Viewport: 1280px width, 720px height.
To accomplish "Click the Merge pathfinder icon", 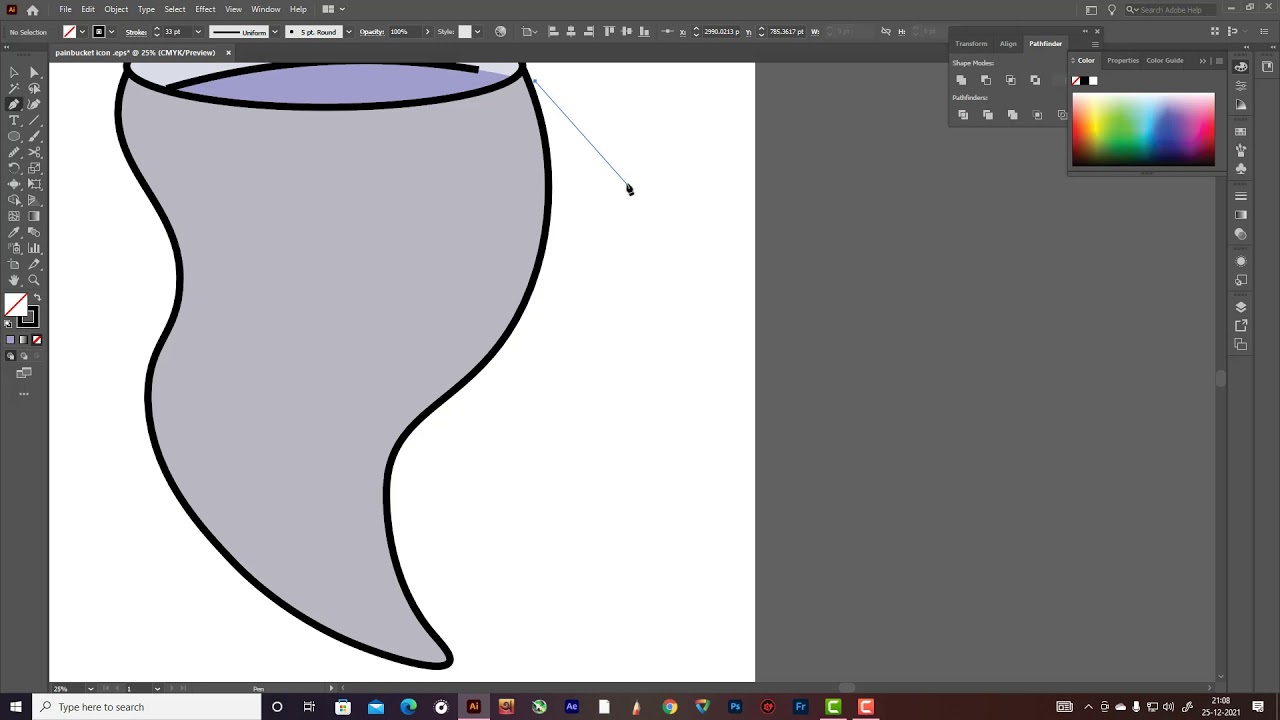I will pos(1012,115).
